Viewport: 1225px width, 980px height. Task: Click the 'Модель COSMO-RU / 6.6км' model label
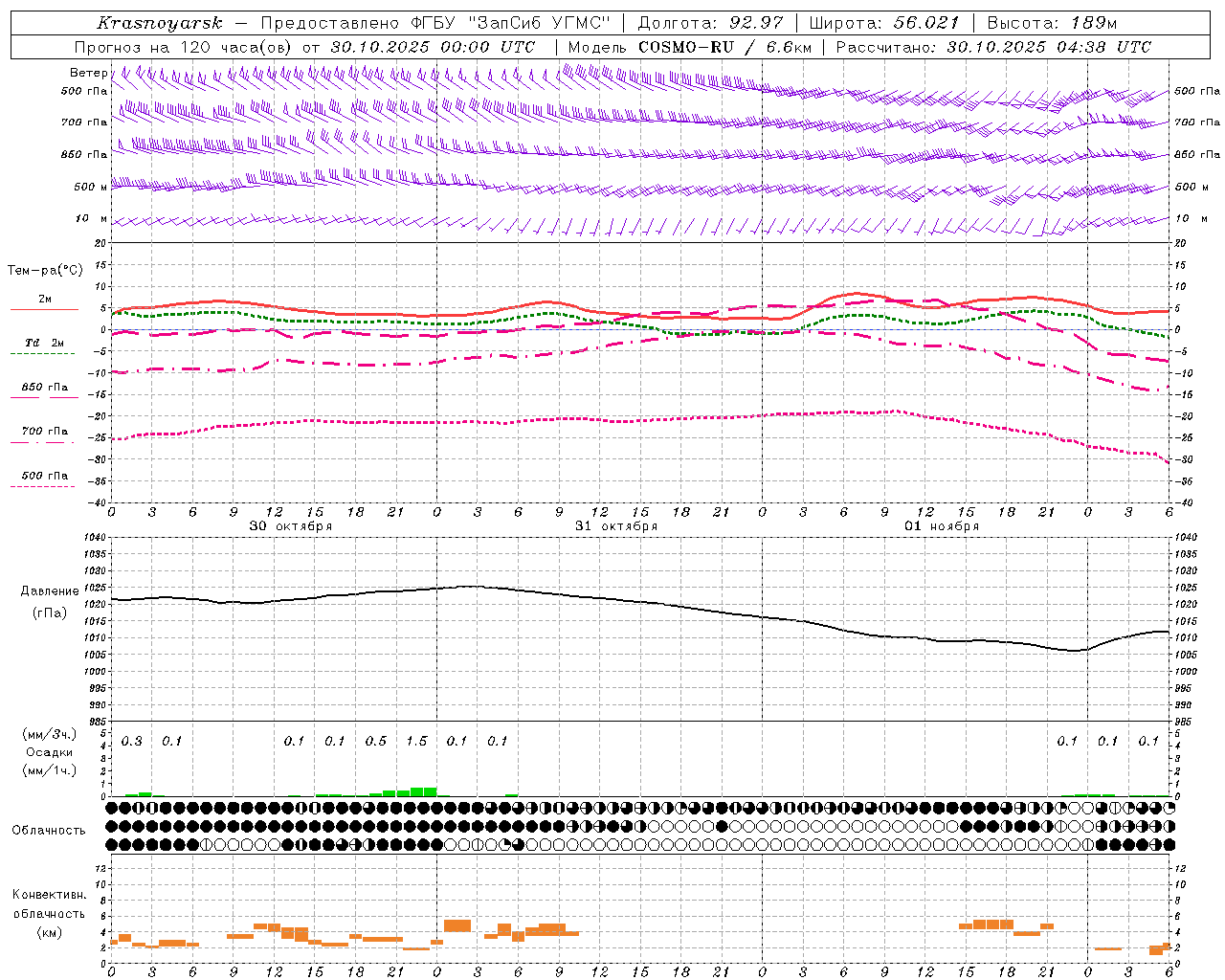690,47
